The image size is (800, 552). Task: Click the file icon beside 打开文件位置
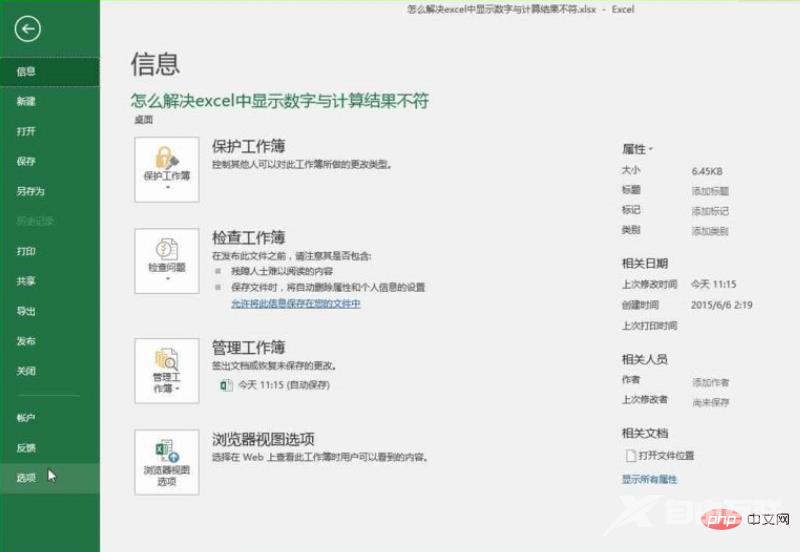(x=630, y=455)
